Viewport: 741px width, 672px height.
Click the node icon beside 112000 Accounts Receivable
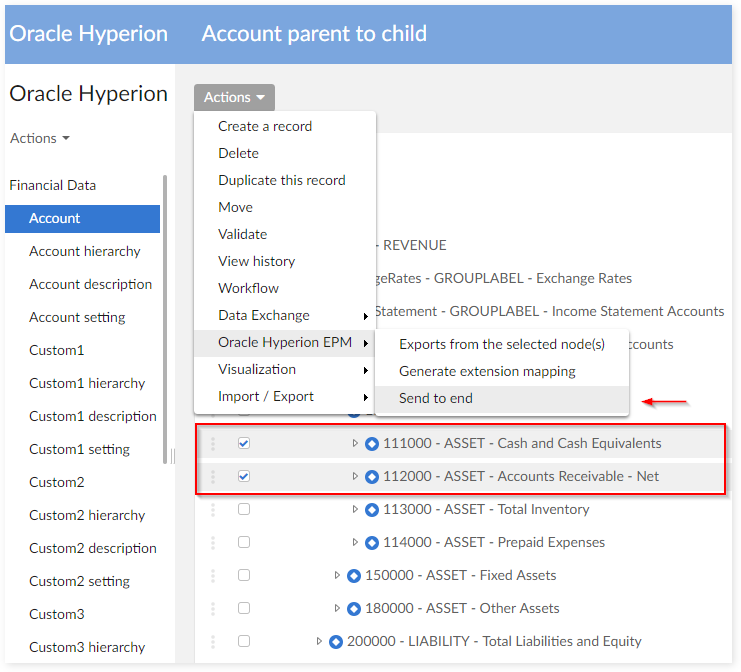point(372,476)
